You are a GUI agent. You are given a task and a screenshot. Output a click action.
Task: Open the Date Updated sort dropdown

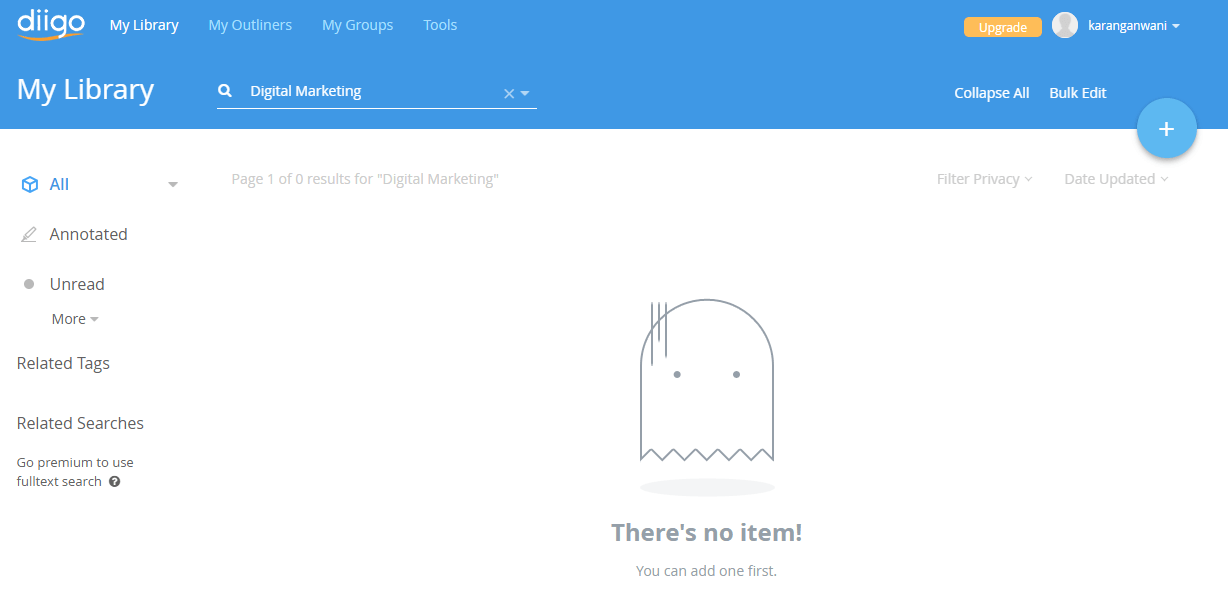(1115, 179)
